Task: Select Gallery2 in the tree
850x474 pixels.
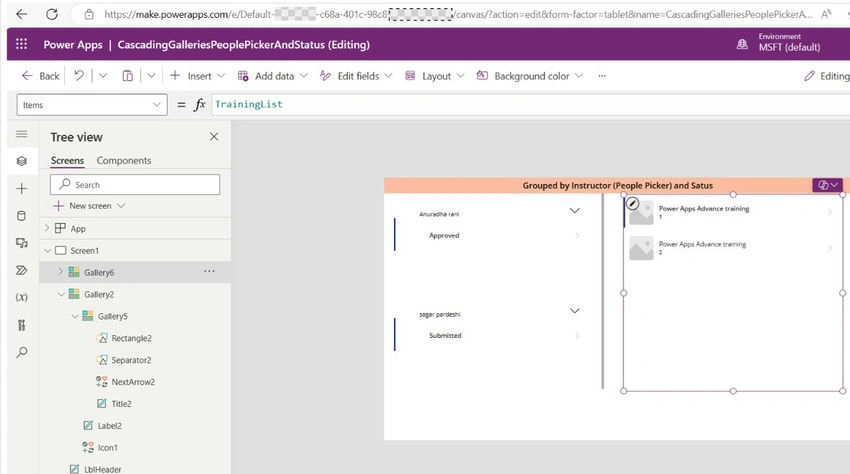Action: point(99,294)
